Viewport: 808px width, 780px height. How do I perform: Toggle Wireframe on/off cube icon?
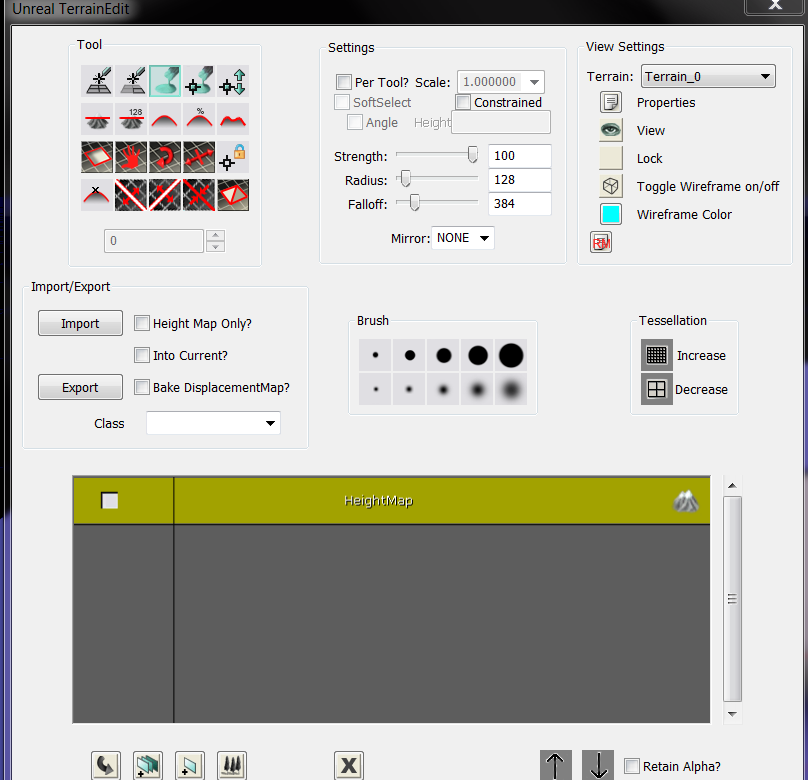point(611,186)
